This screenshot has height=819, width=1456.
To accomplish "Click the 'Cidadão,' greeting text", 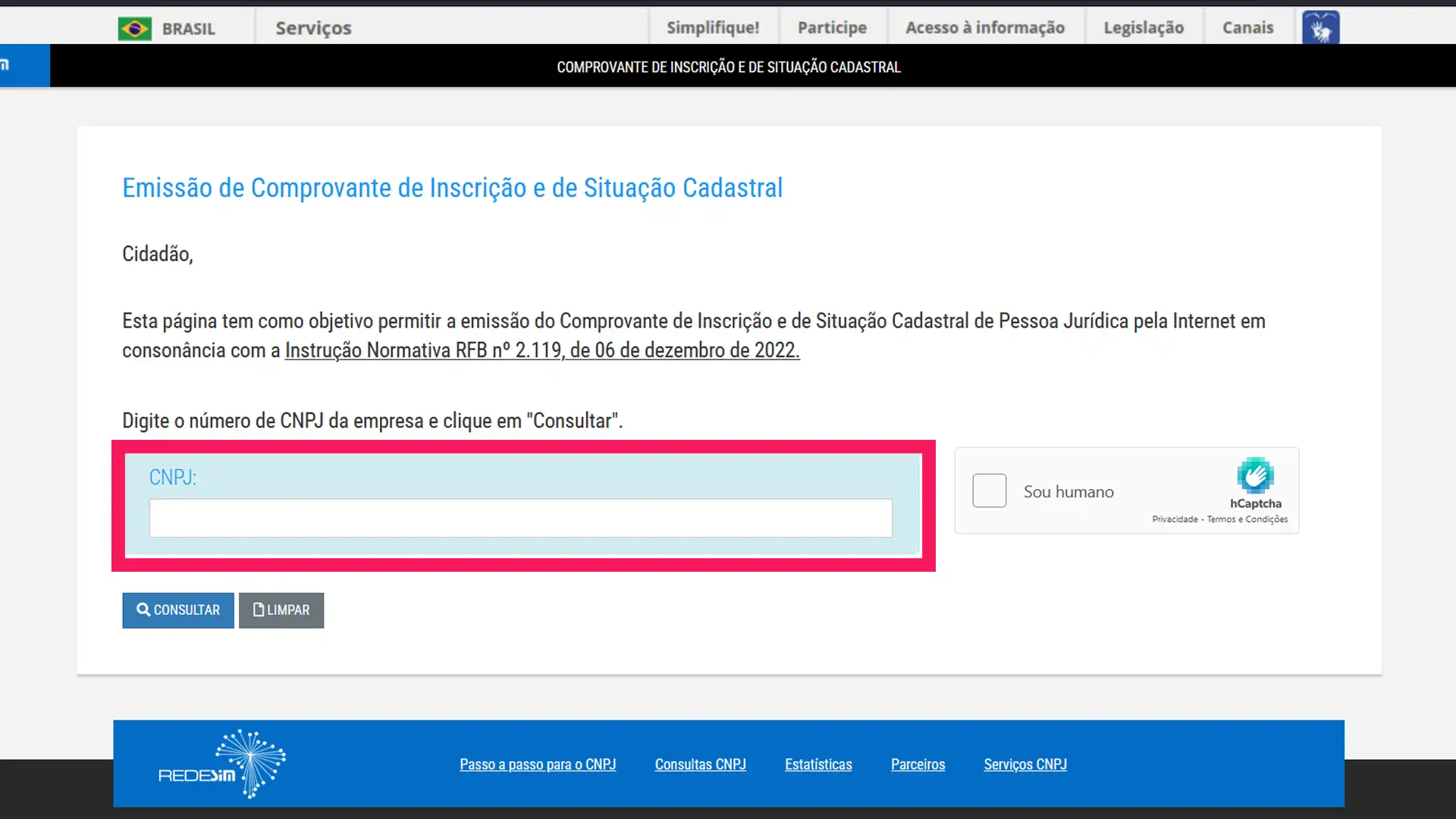I will click(x=158, y=254).
